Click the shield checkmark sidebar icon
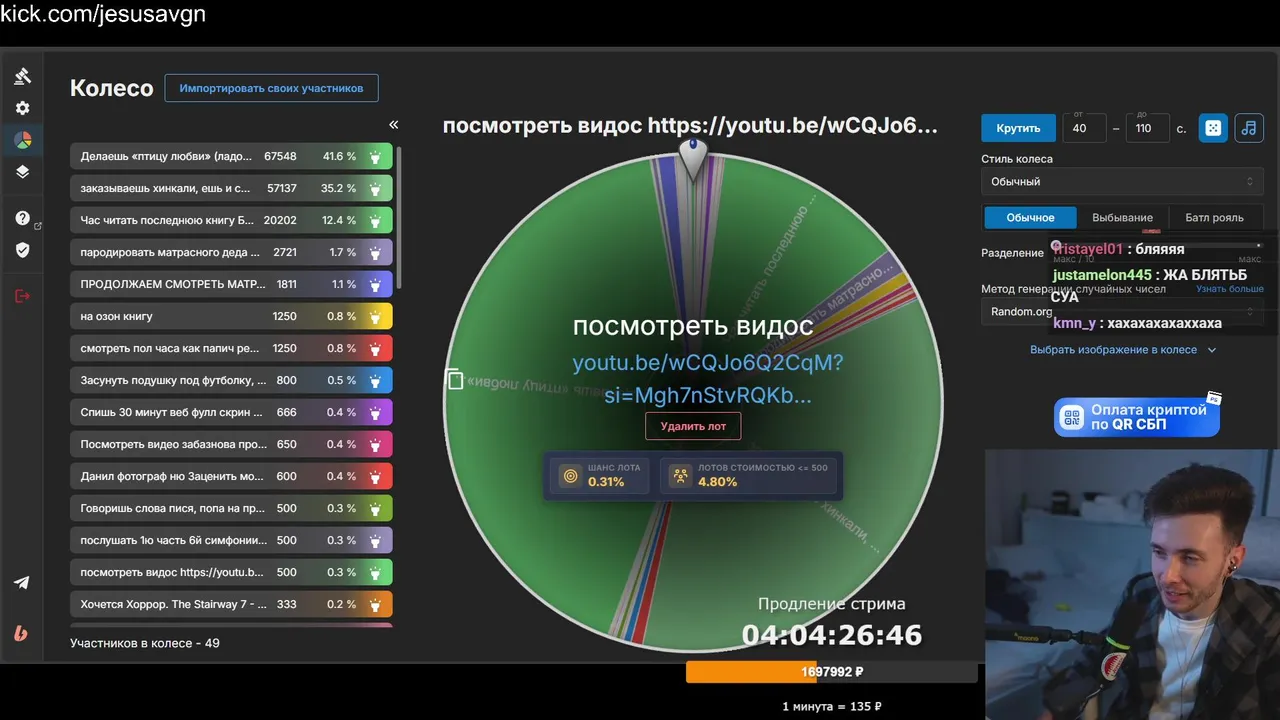 [x=22, y=250]
